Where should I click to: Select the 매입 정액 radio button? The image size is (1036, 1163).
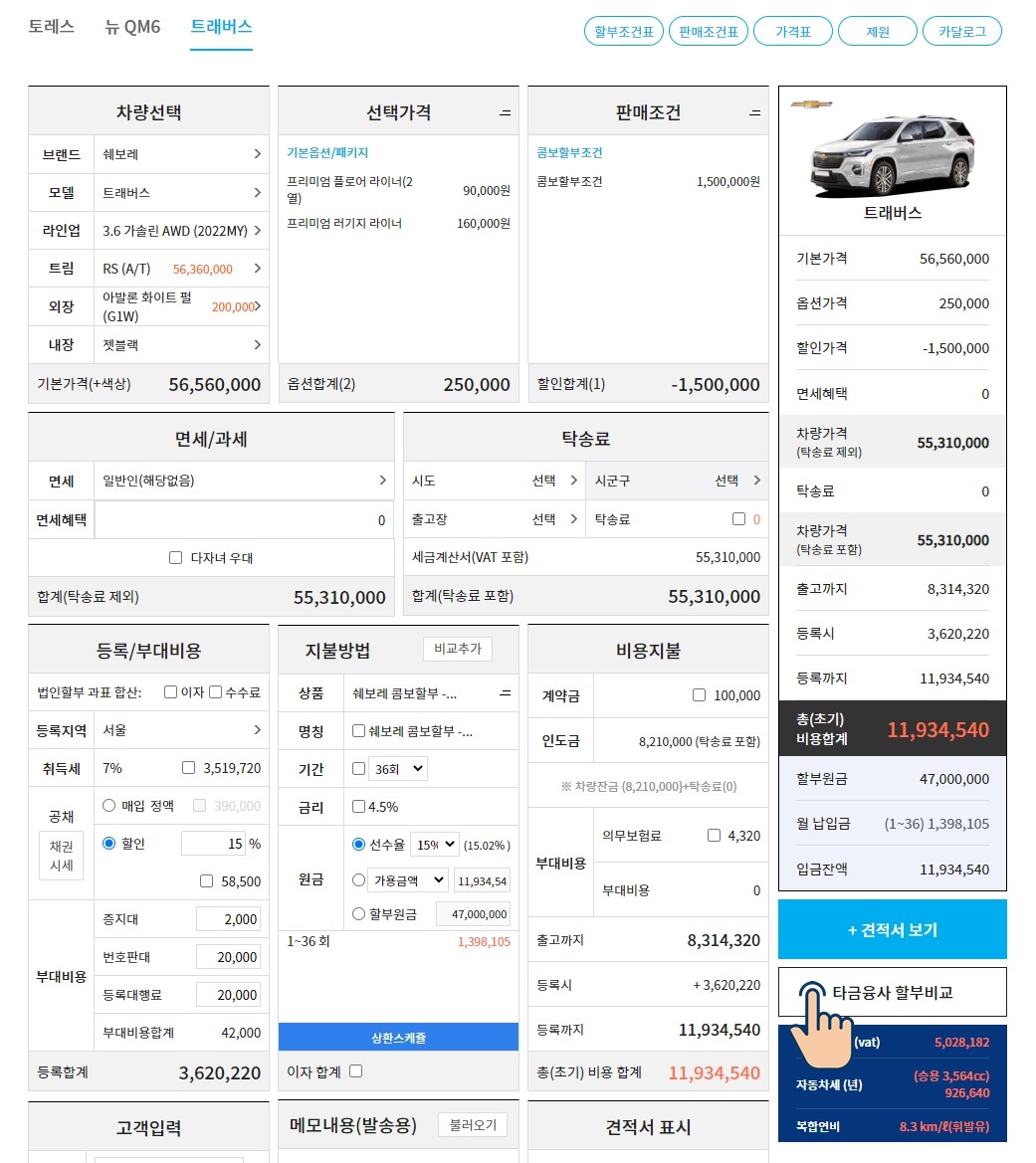tap(109, 806)
